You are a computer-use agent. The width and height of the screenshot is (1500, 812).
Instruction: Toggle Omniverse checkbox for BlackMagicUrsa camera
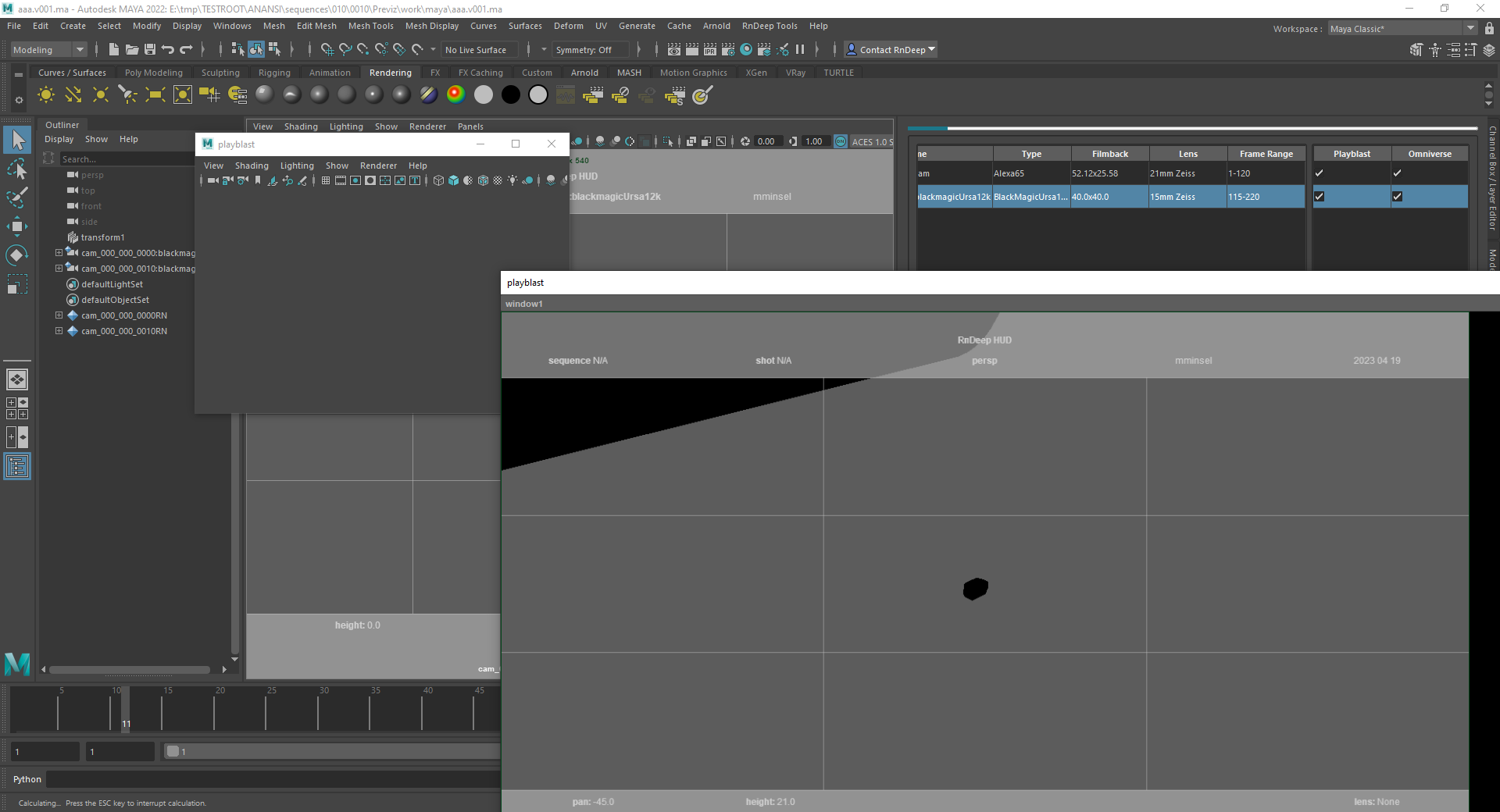tap(1398, 197)
